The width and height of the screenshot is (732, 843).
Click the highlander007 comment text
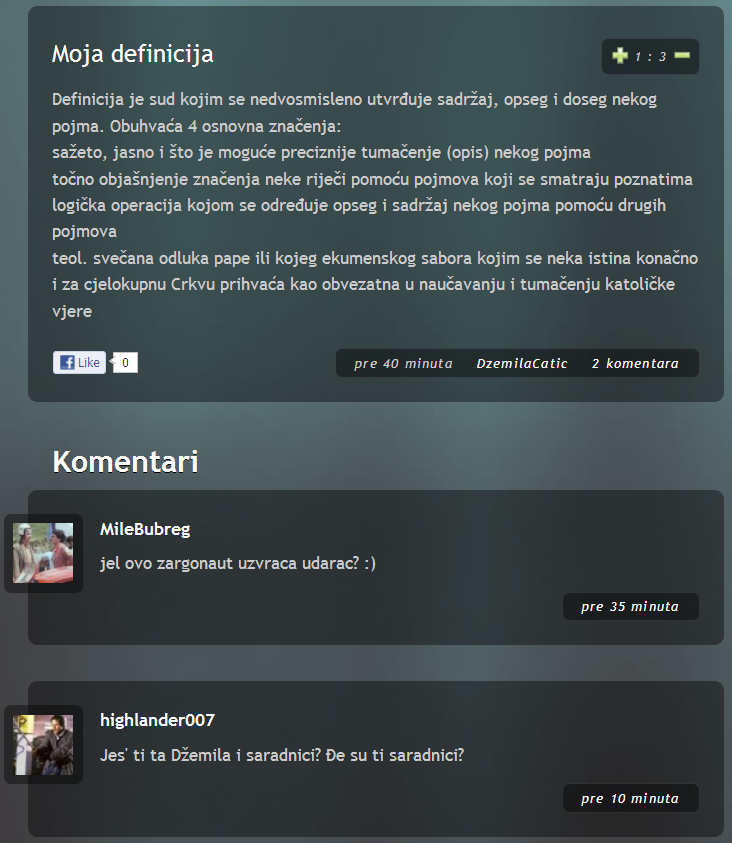(x=282, y=755)
